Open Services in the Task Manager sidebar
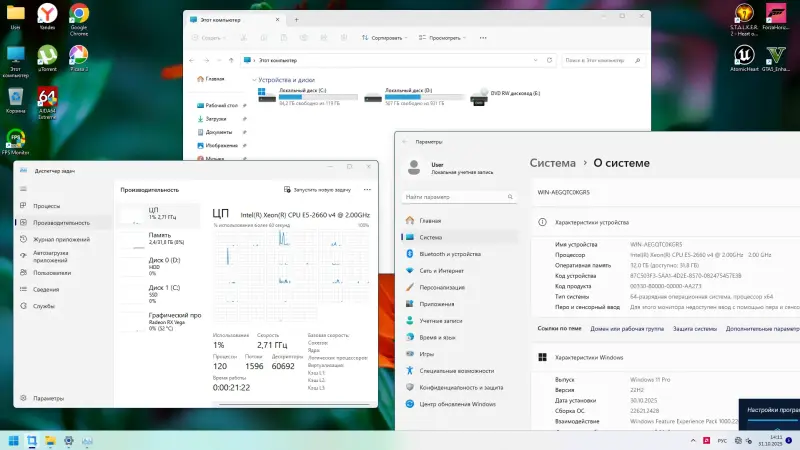The width and height of the screenshot is (800, 450). (x=44, y=306)
